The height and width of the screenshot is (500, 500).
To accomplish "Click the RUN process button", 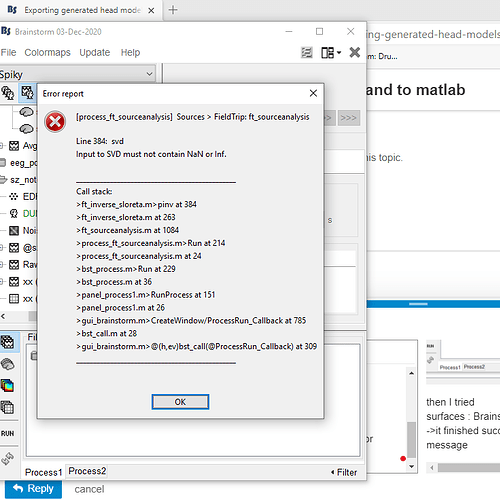I will 7,433.
